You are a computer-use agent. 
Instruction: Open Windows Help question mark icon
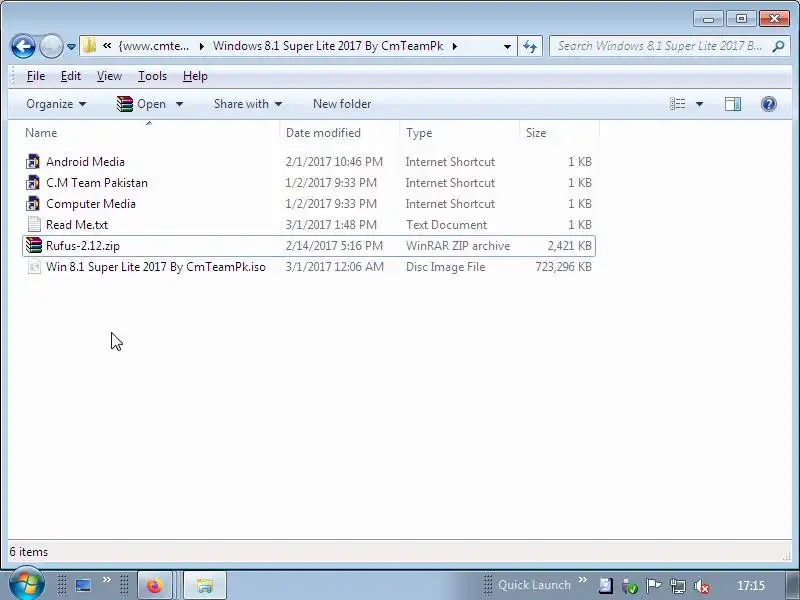pyautogui.click(x=768, y=104)
